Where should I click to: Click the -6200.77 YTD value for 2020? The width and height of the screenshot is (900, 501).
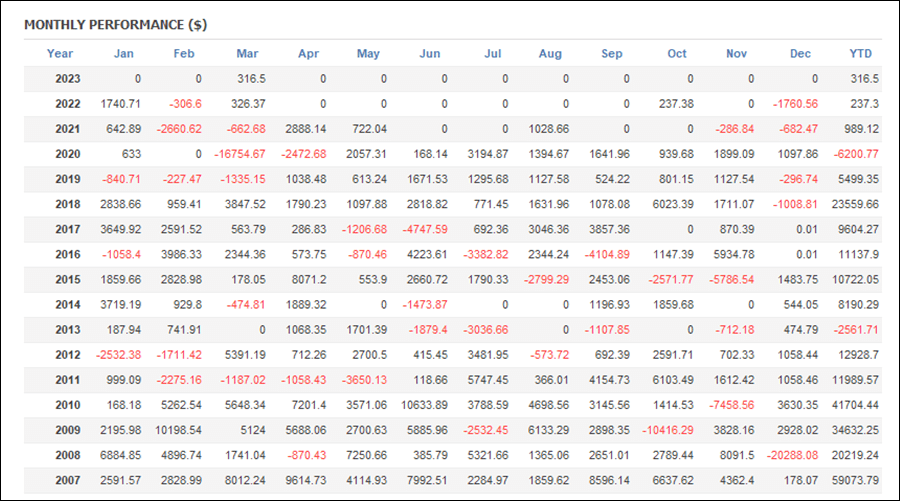pos(856,154)
